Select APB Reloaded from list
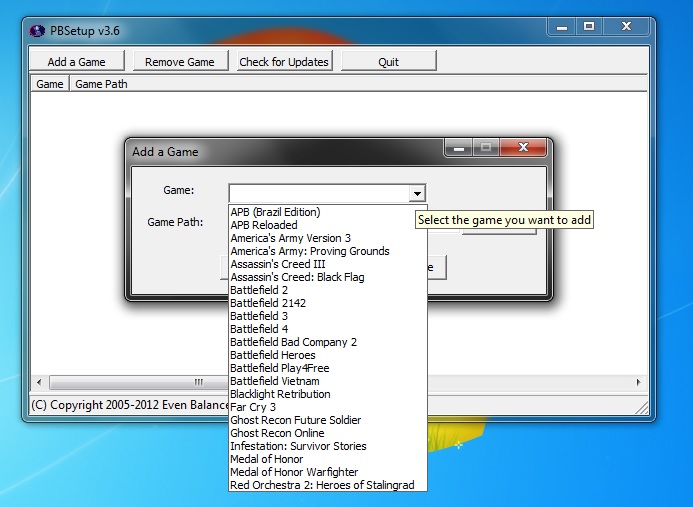 [x=327, y=225]
